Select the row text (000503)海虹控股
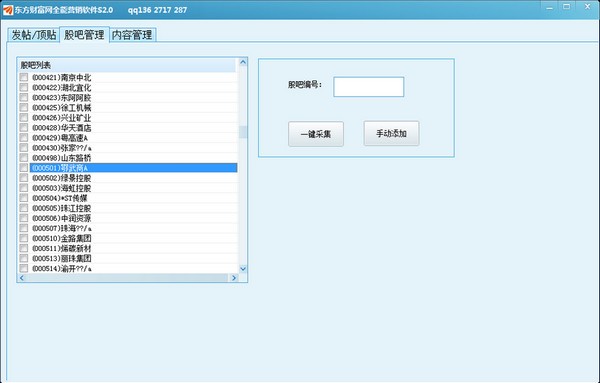This screenshot has width=600, height=383. (x=62, y=188)
